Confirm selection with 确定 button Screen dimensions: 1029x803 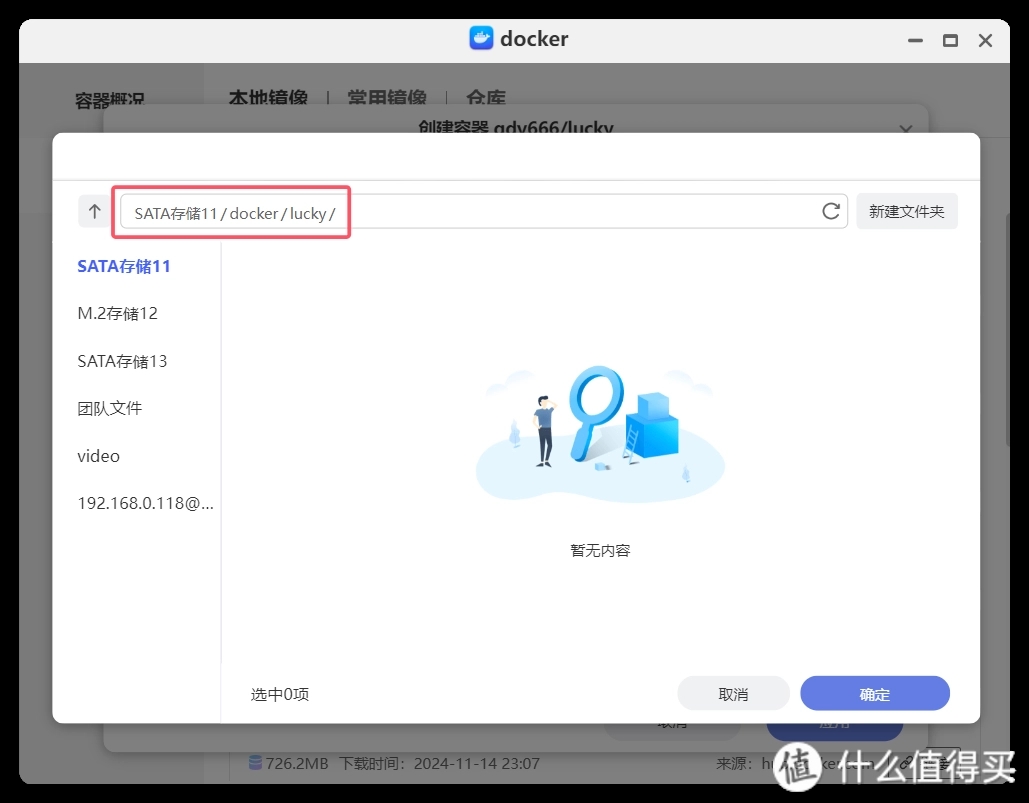coord(875,693)
